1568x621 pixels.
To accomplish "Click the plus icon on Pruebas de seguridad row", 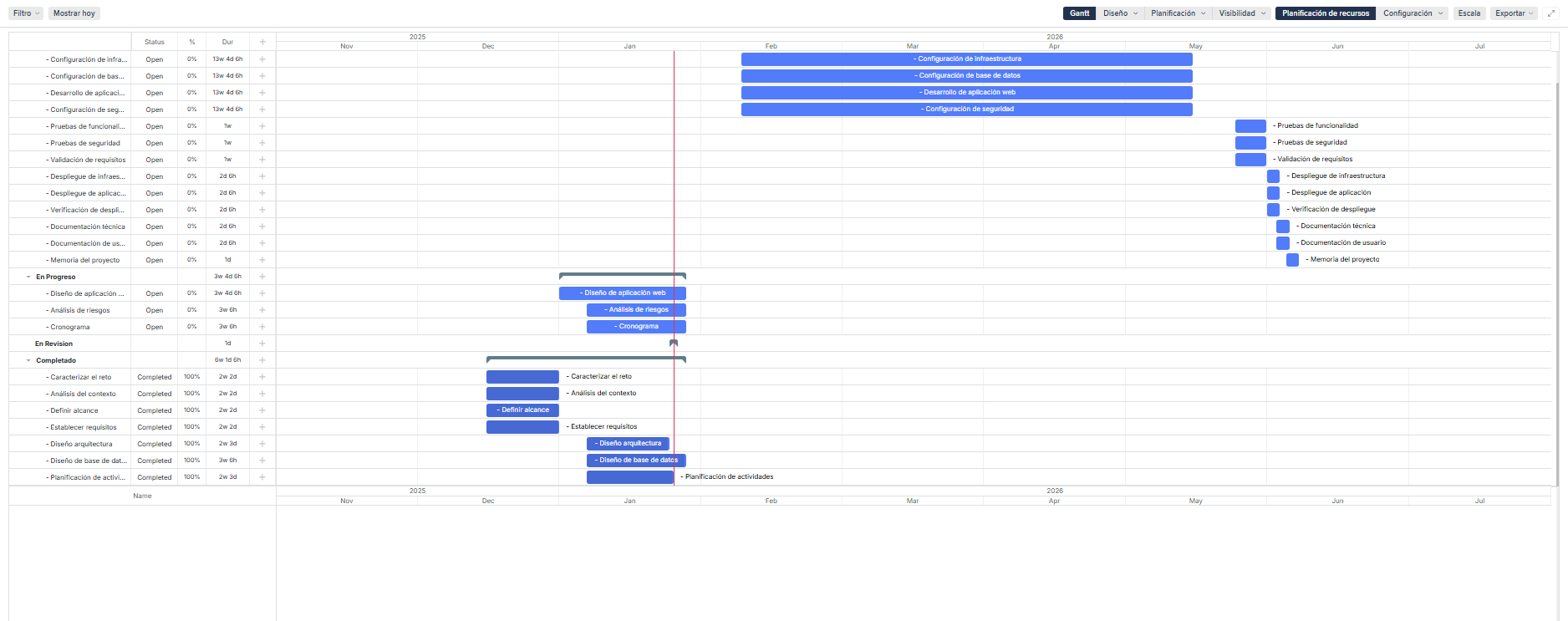I will coord(262,143).
